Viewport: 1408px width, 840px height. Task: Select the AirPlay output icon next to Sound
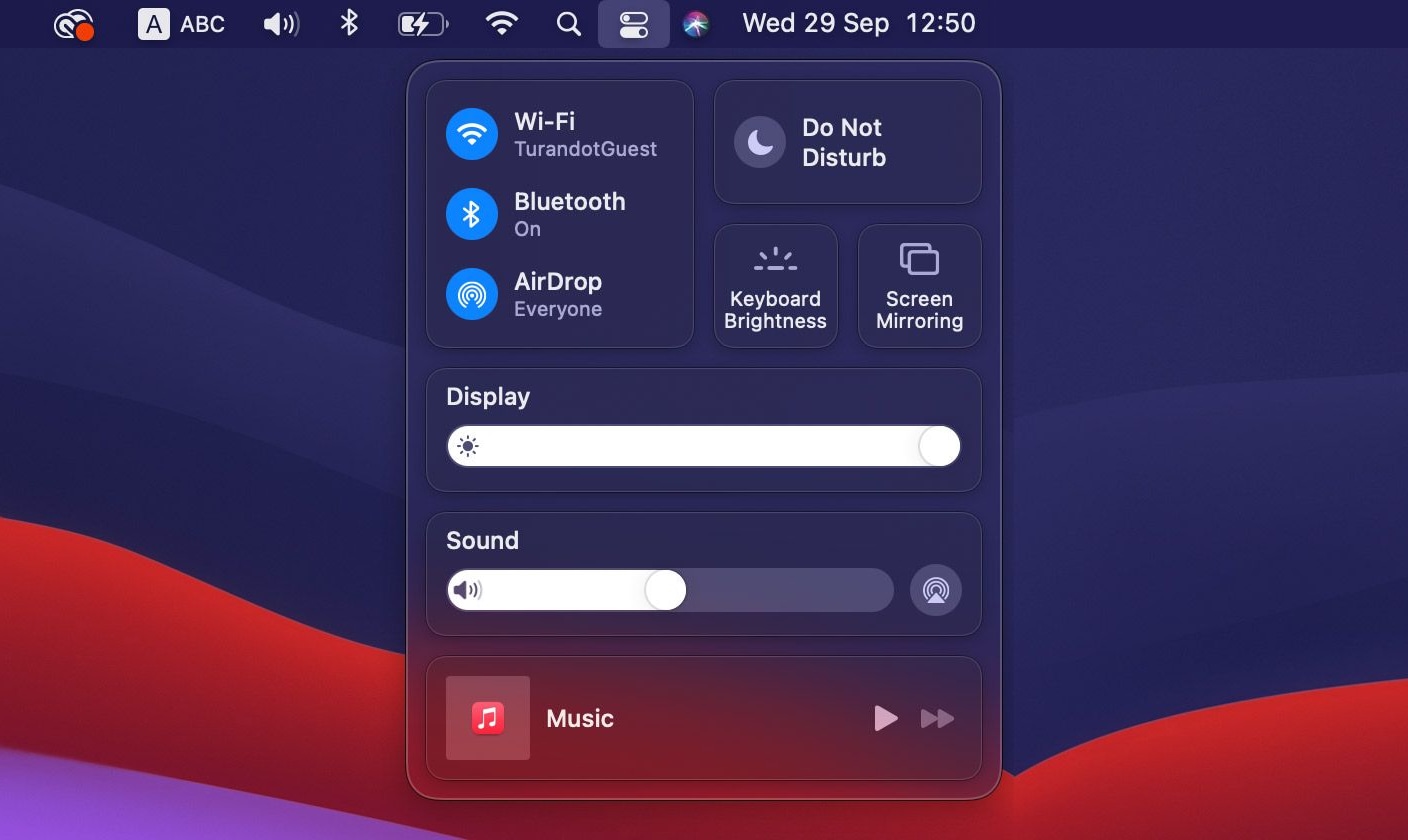935,590
